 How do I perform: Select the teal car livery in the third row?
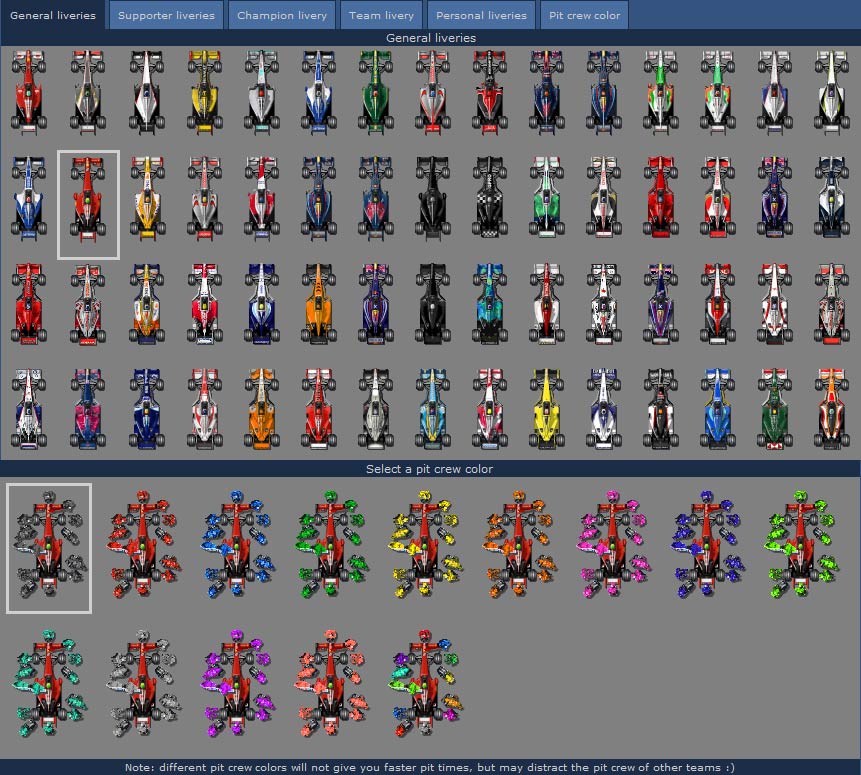[x=488, y=303]
